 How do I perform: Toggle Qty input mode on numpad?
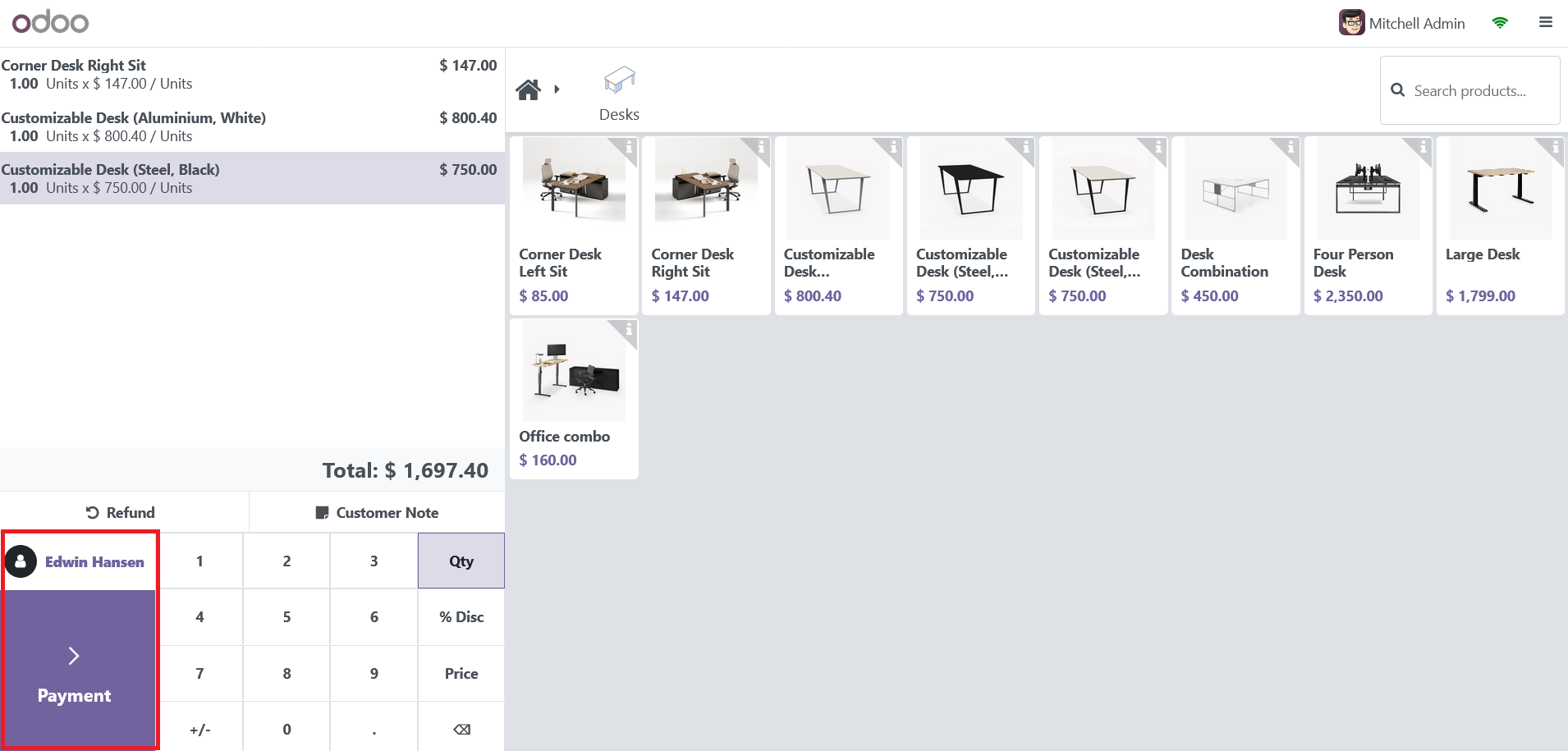pyautogui.click(x=461, y=561)
